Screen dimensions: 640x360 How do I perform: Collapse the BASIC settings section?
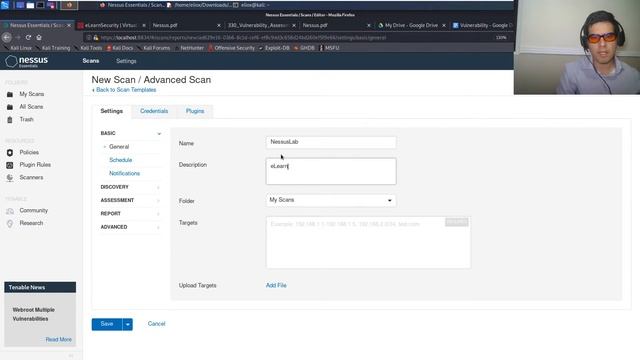point(131,133)
